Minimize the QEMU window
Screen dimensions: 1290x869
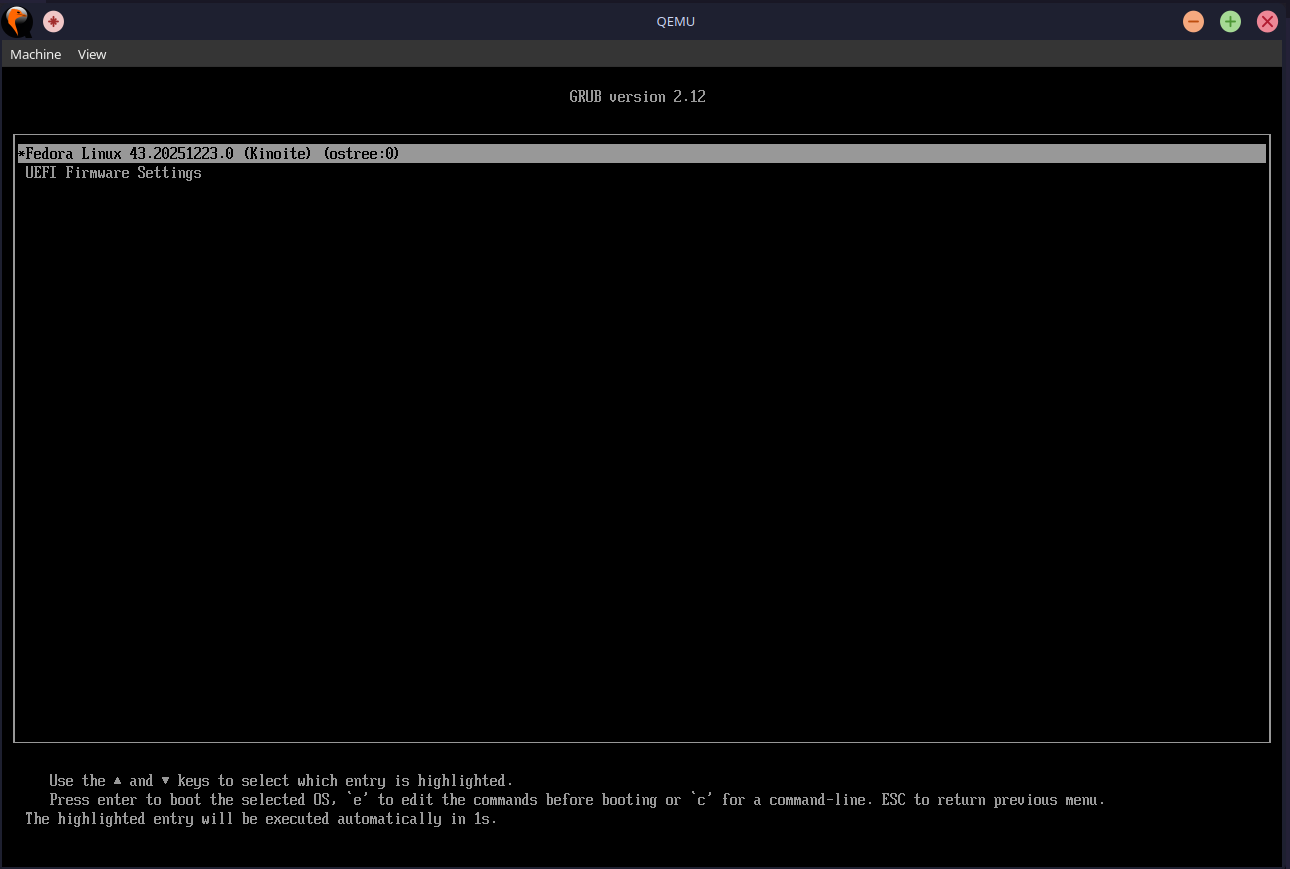tap(1193, 21)
